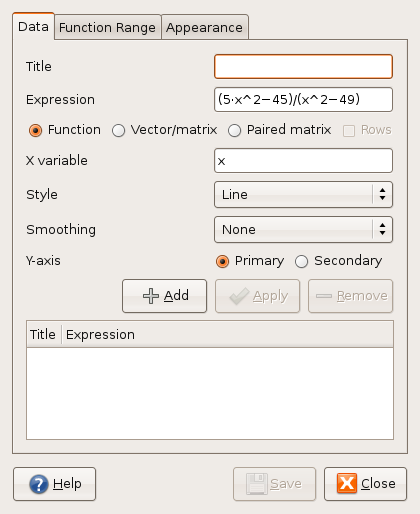Click the X variable input field
This screenshot has height=514, width=420.
[x=303, y=161]
